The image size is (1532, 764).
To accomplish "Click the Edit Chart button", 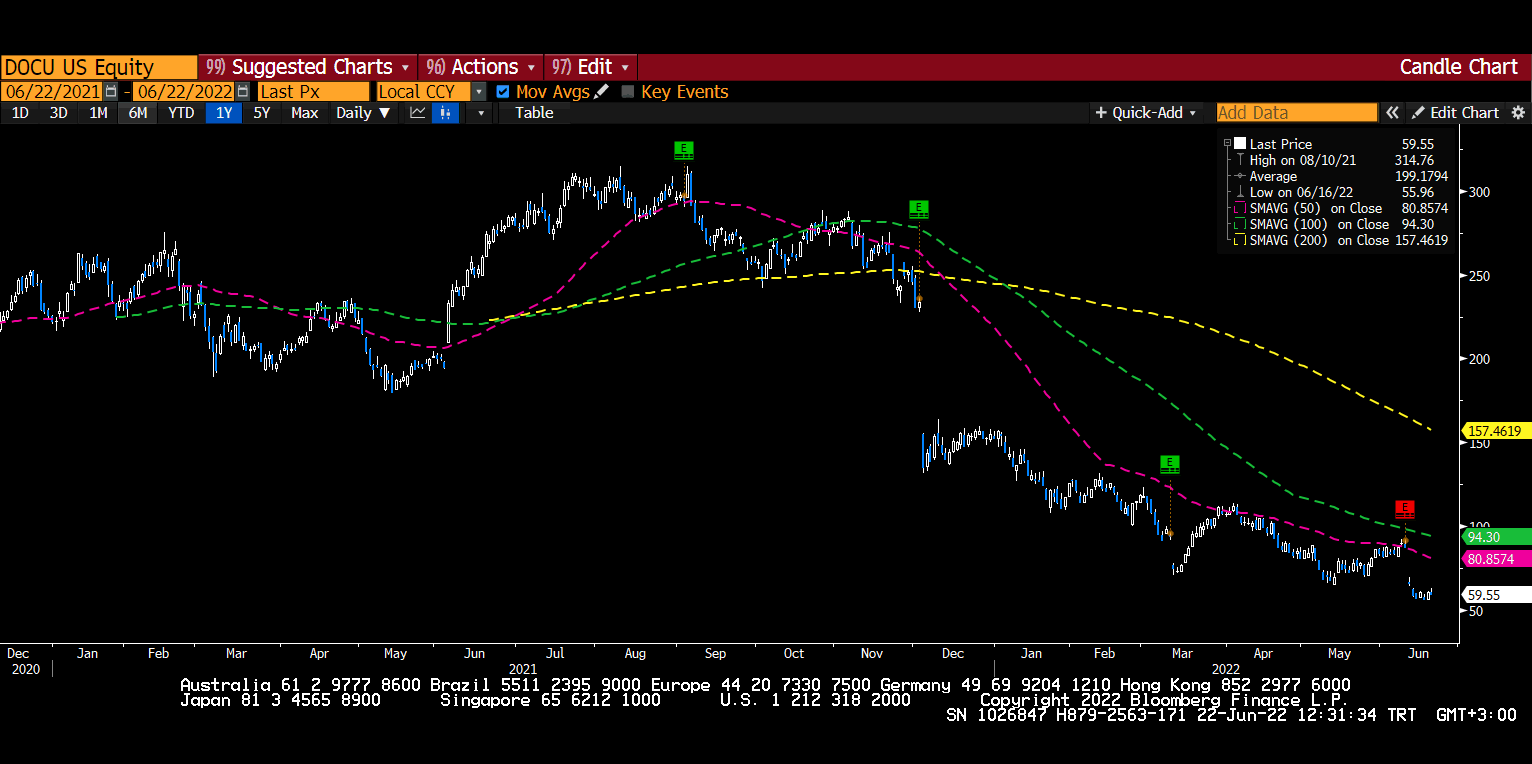I will click(x=1455, y=113).
